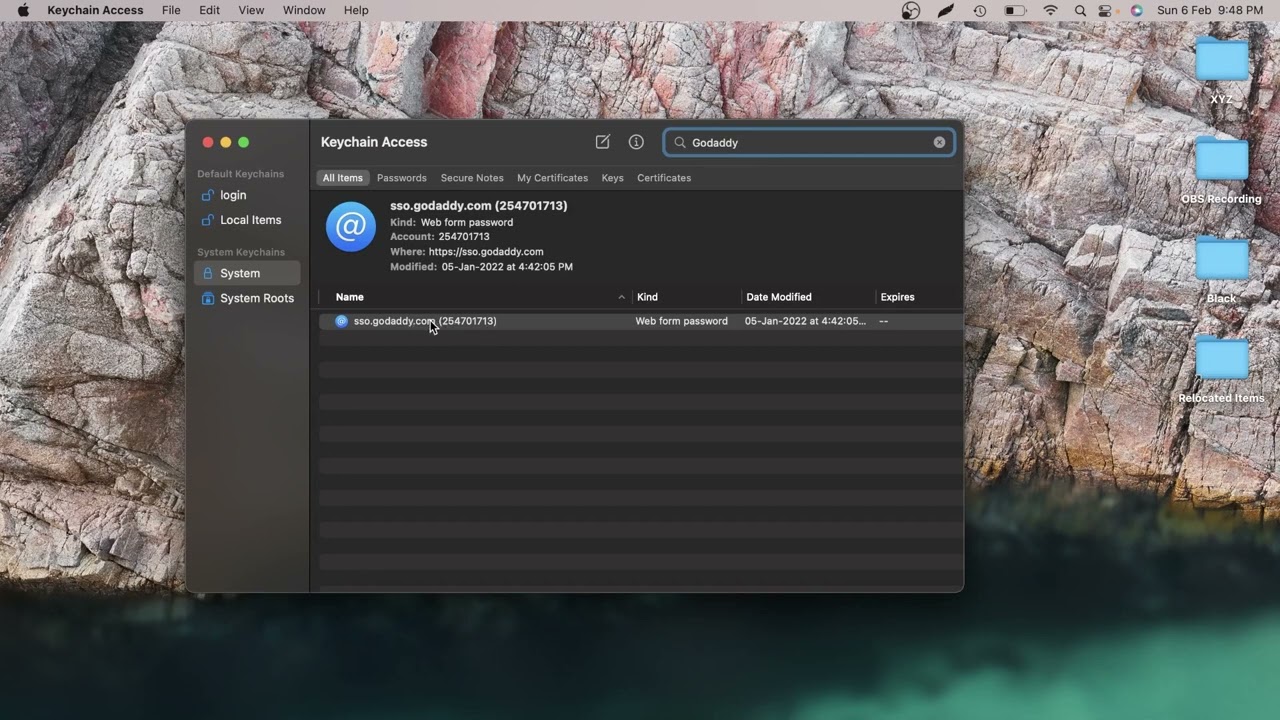
Task: Open the Apple menu
Action: pyautogui.click(x=23, y=10)
